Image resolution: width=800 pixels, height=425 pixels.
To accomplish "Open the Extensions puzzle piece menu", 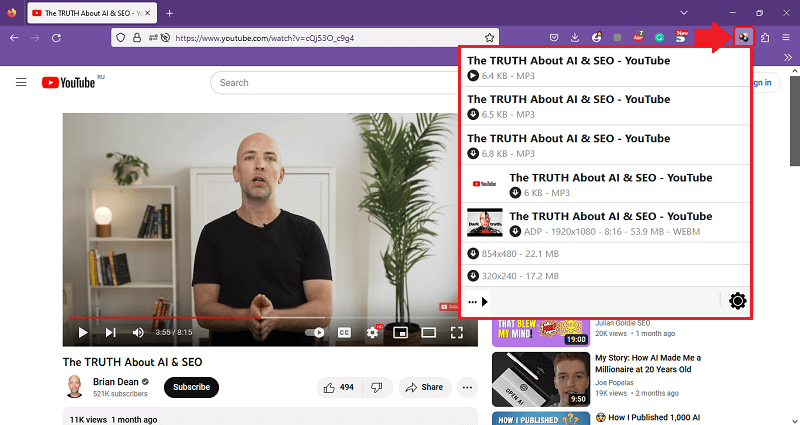I will [765, 37].
